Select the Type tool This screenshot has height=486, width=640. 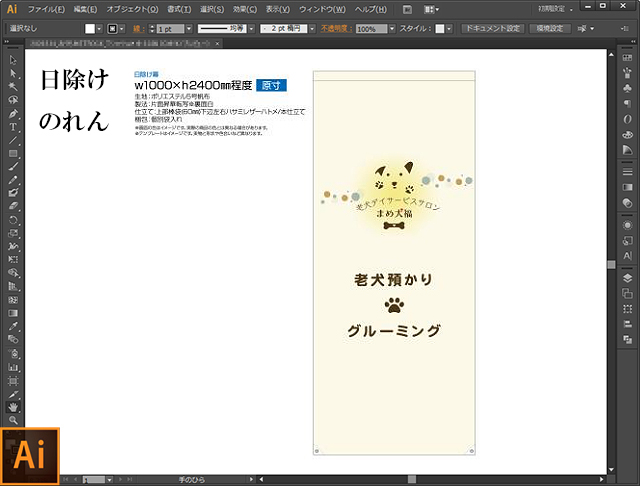[13, 127]
